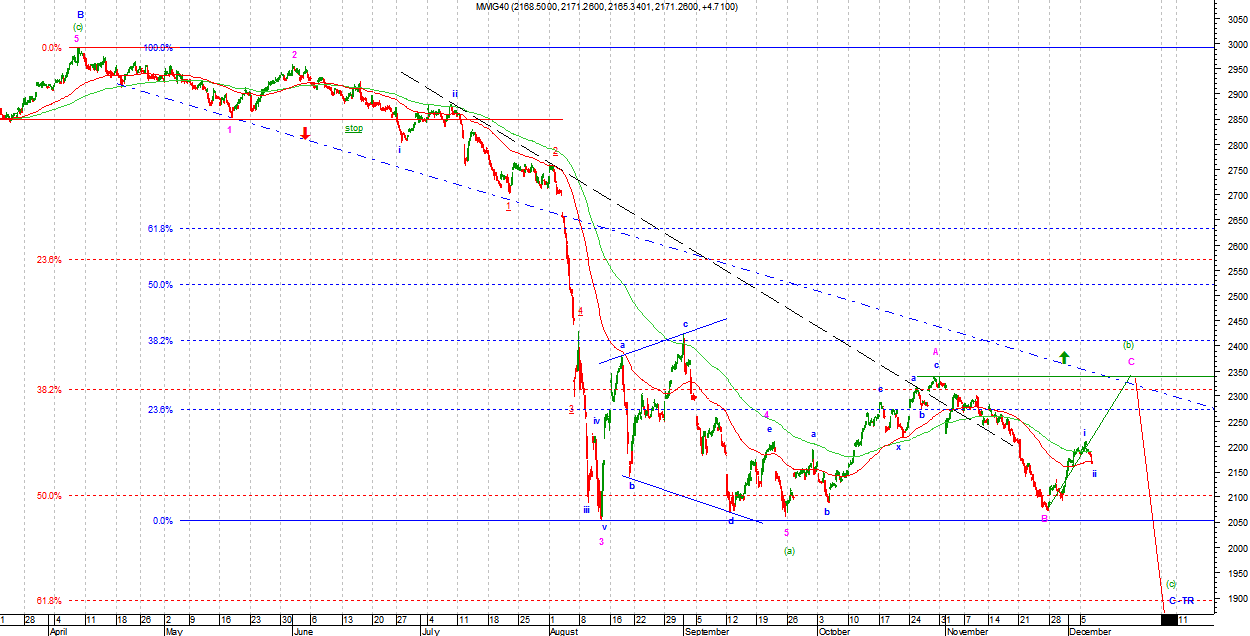Select the blue 61.8% Fibonacci level label
The width and height of the screenshot is (1250, 636).
pos(160,229)
